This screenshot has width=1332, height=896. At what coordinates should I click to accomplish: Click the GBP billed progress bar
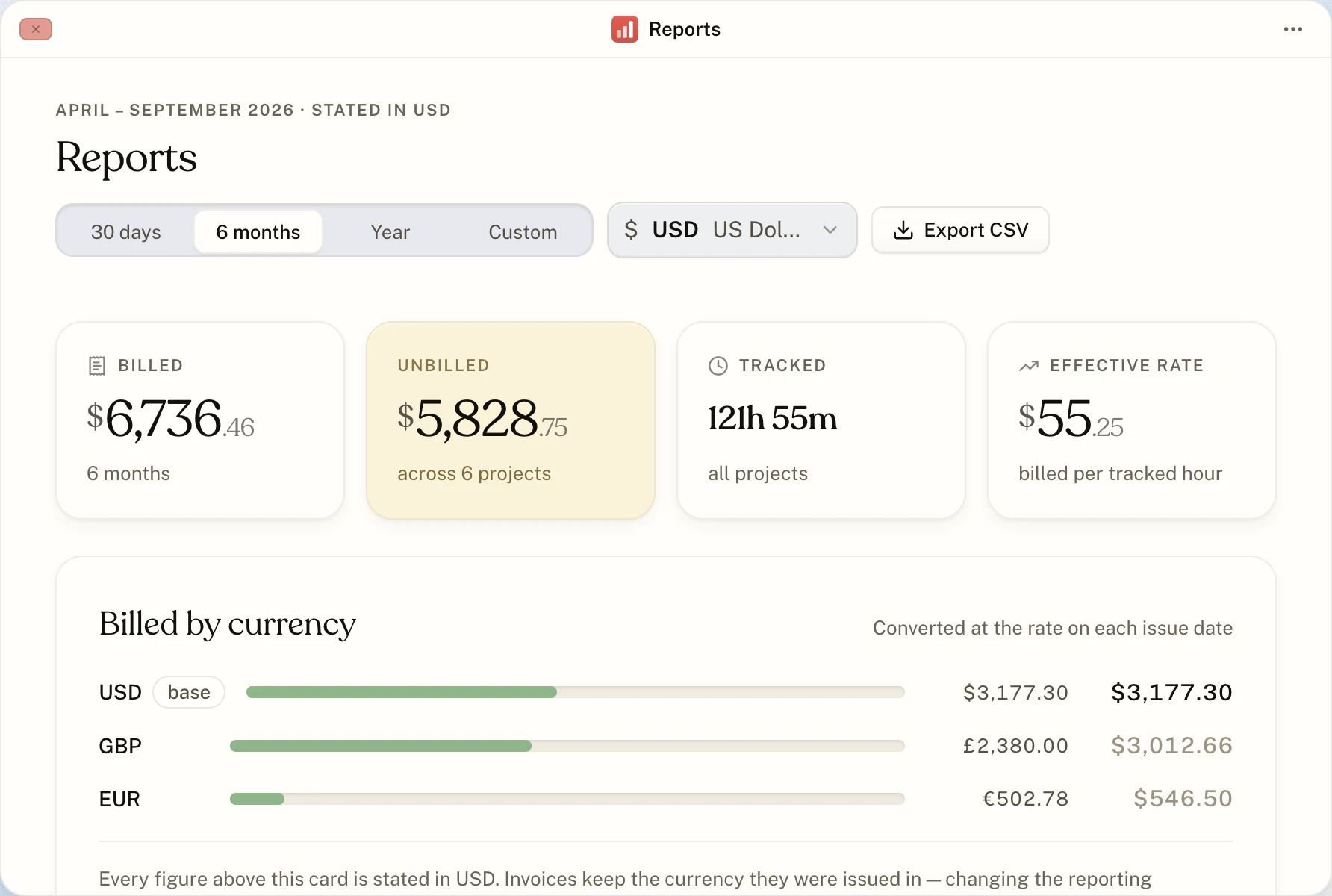point(567,746)
